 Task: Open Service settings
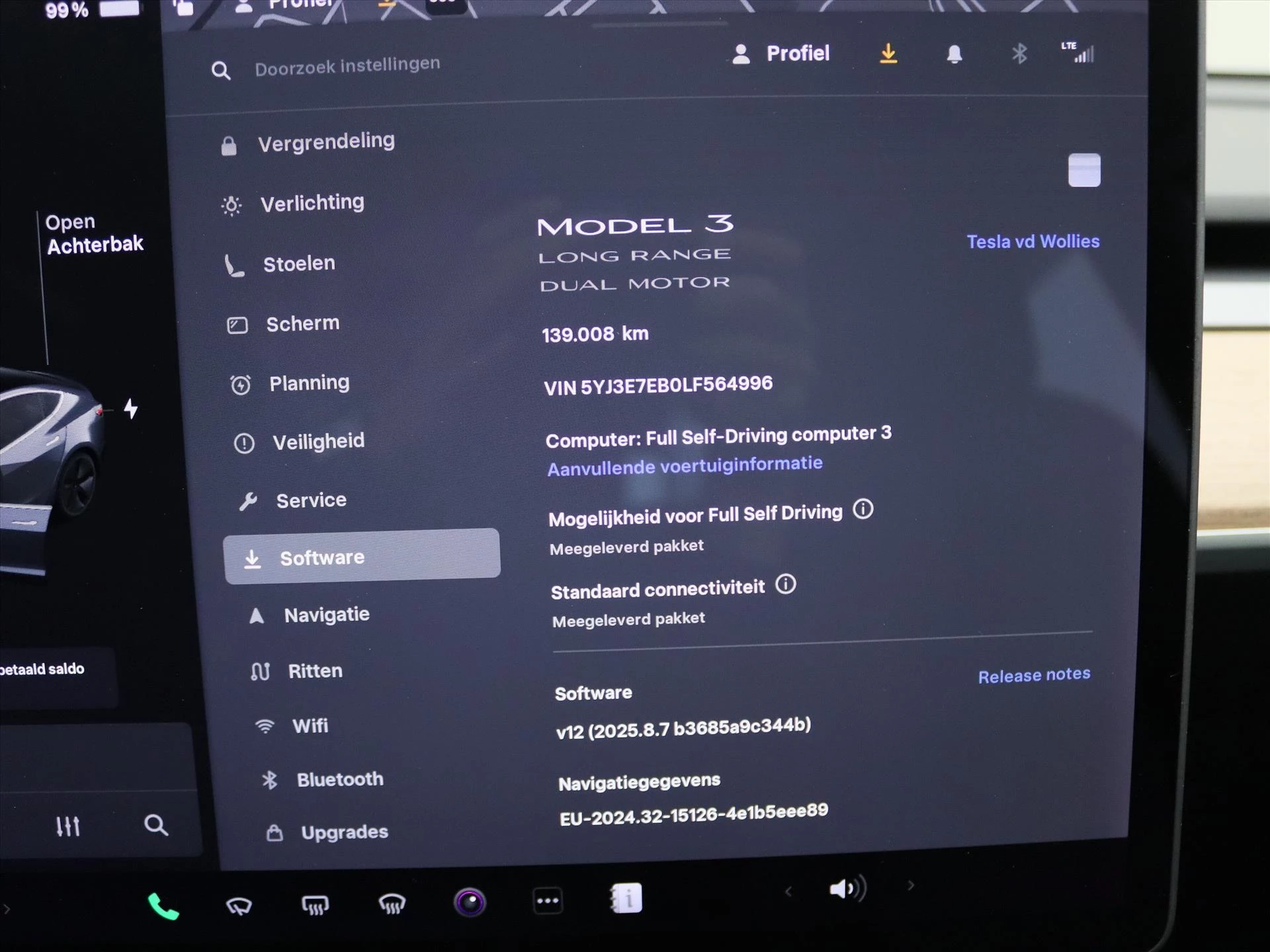coord(292,500)
